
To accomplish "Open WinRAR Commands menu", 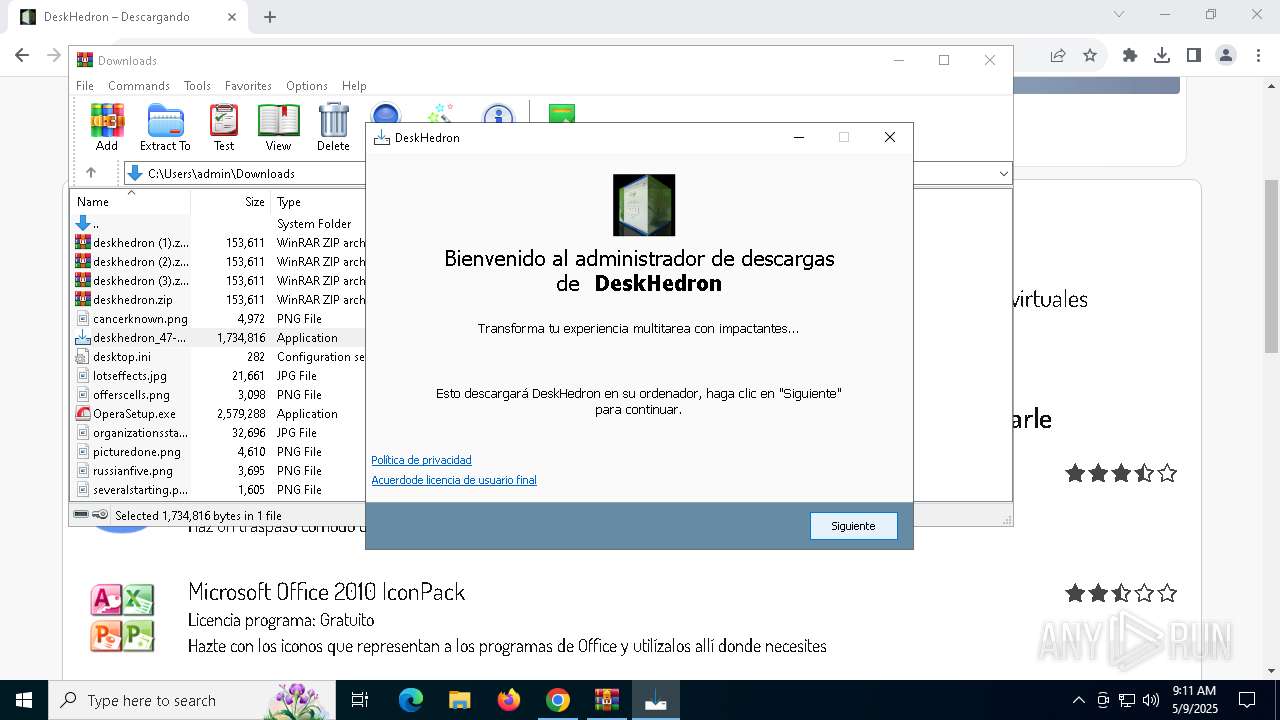I will click(139, 86).
